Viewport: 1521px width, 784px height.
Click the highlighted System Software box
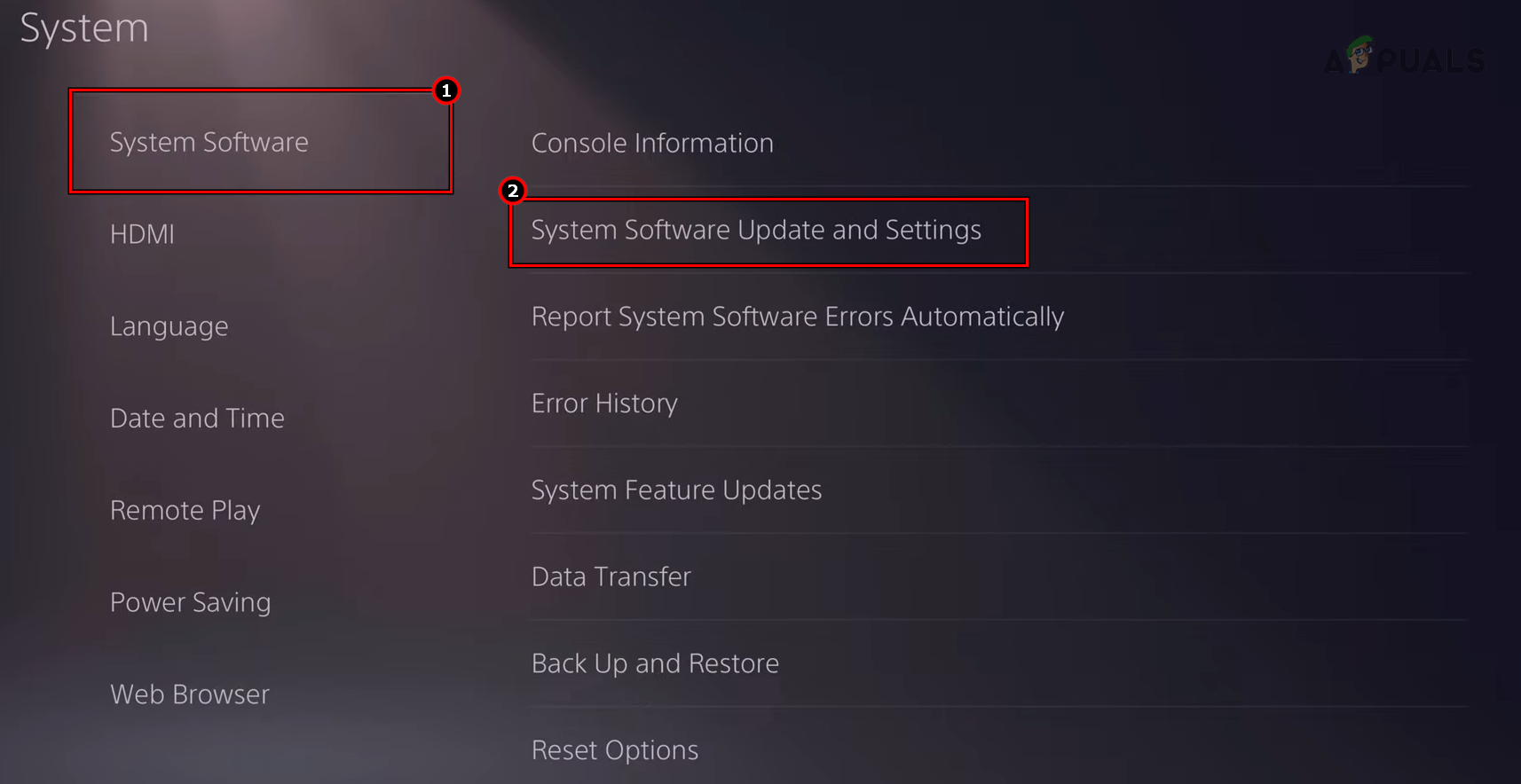(262, 140)
